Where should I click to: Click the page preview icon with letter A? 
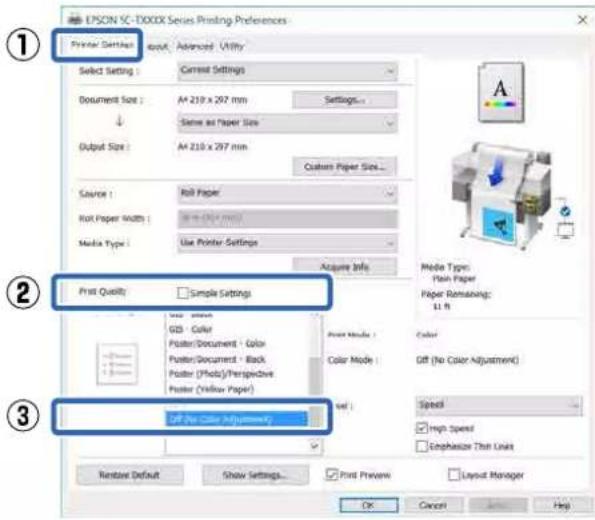[501, 93]
